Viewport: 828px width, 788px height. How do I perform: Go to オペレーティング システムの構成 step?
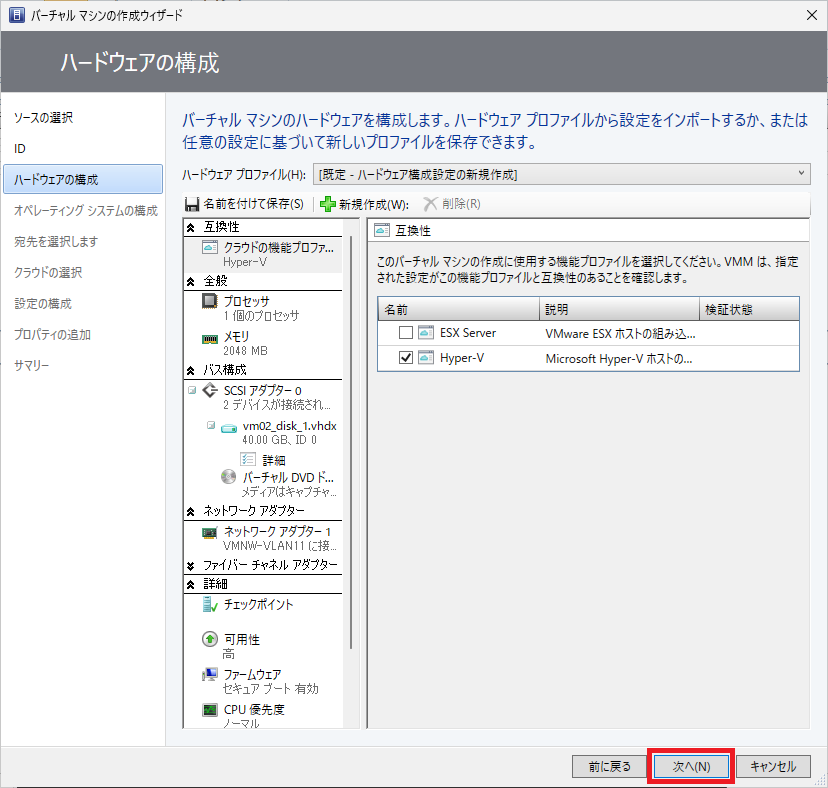tap(86, 211)
